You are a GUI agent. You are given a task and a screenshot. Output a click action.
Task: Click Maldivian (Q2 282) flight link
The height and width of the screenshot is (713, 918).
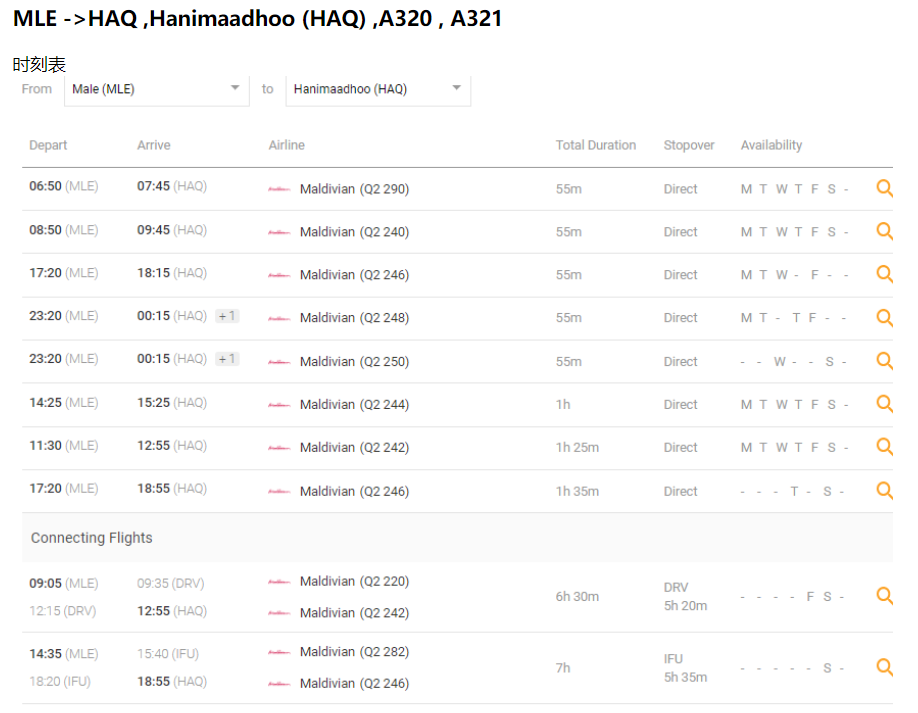354,652
